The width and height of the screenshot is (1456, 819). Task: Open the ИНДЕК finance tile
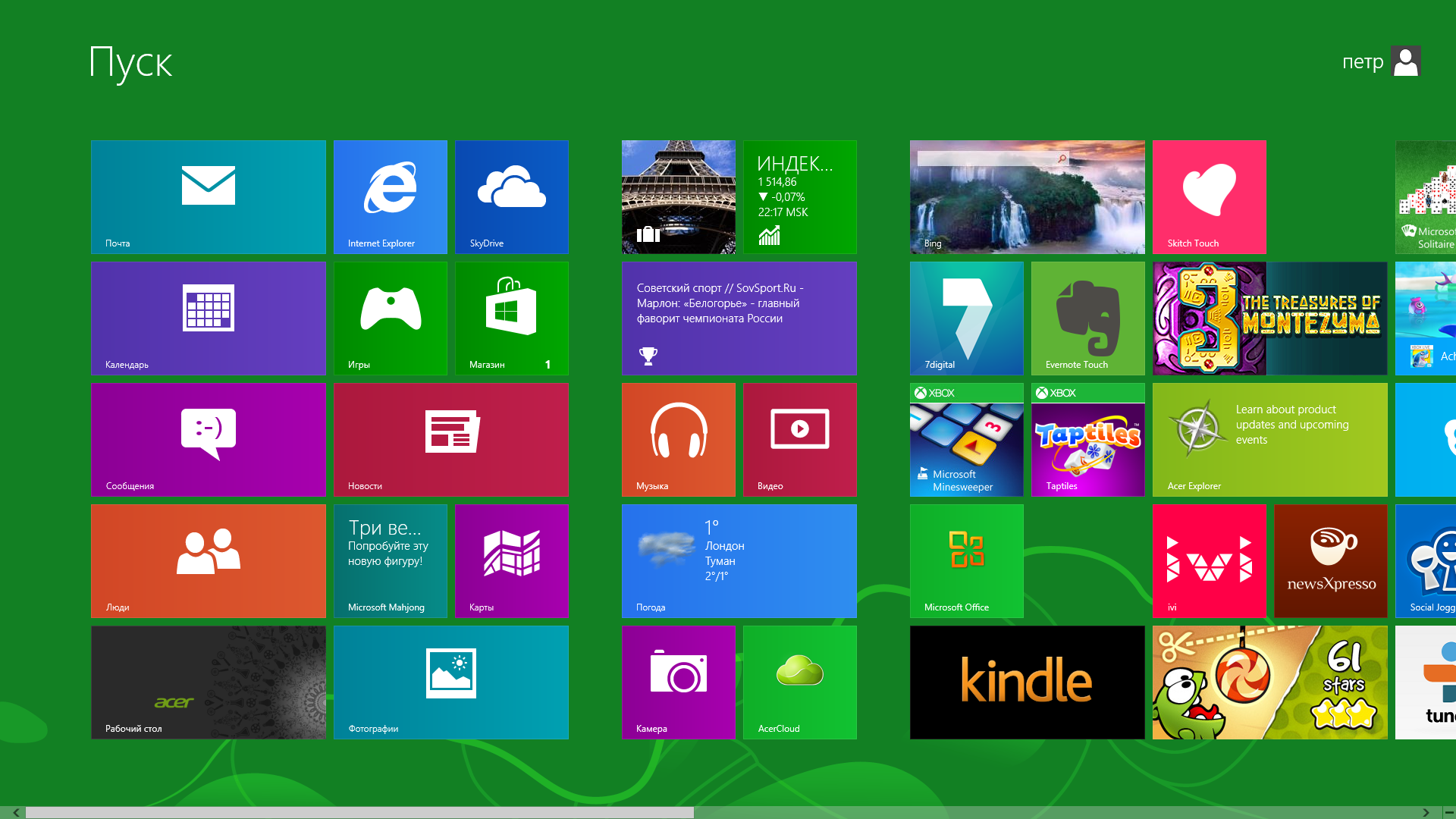pos(800,197)
